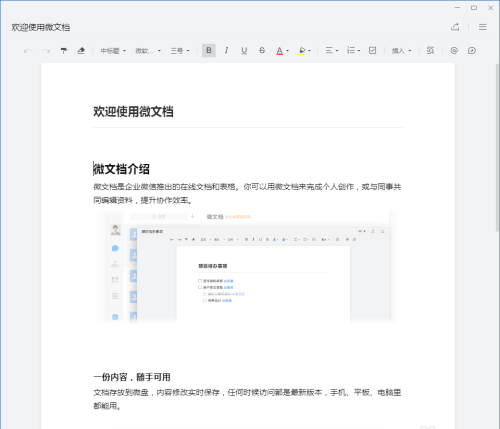Open the 三号 font size dropdown
Screen dimensions: 500x429
coord(180,51)
